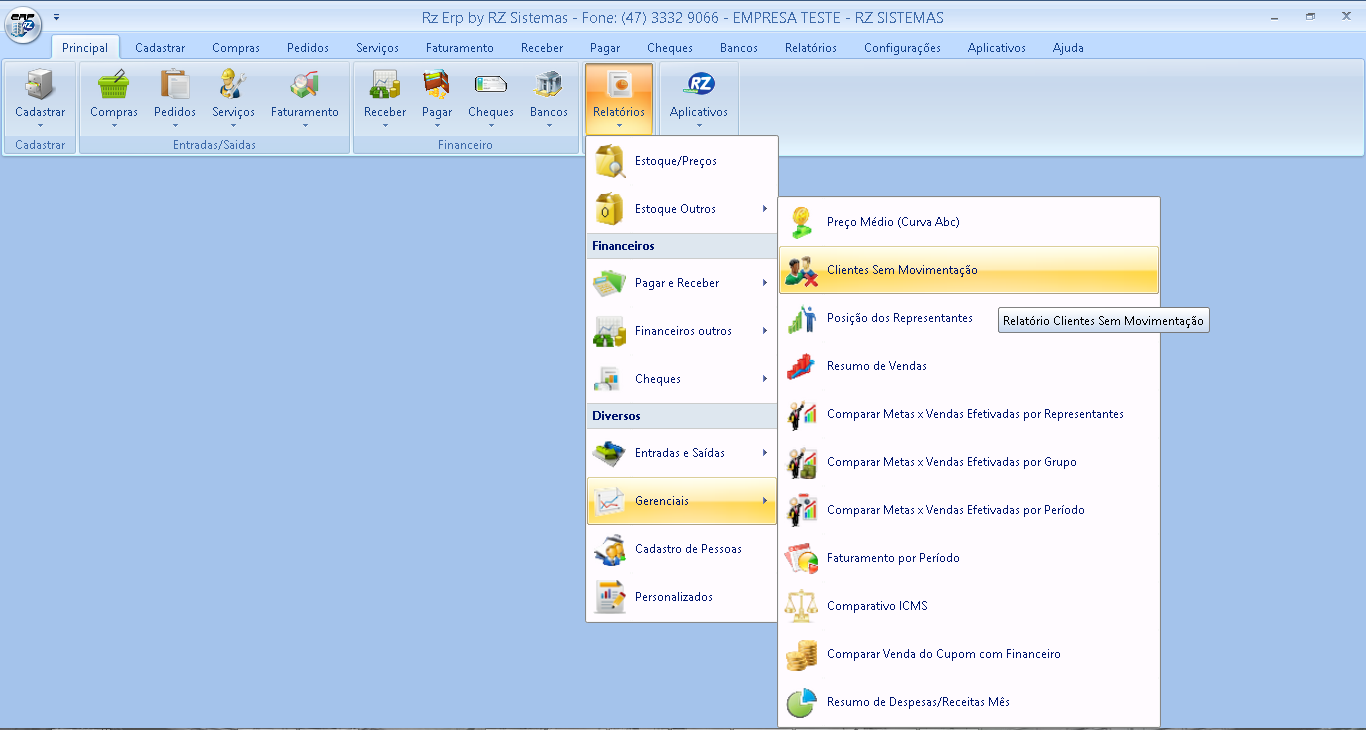Choose the Personalizados menu entry text
1367x730 pixels.
674,597
